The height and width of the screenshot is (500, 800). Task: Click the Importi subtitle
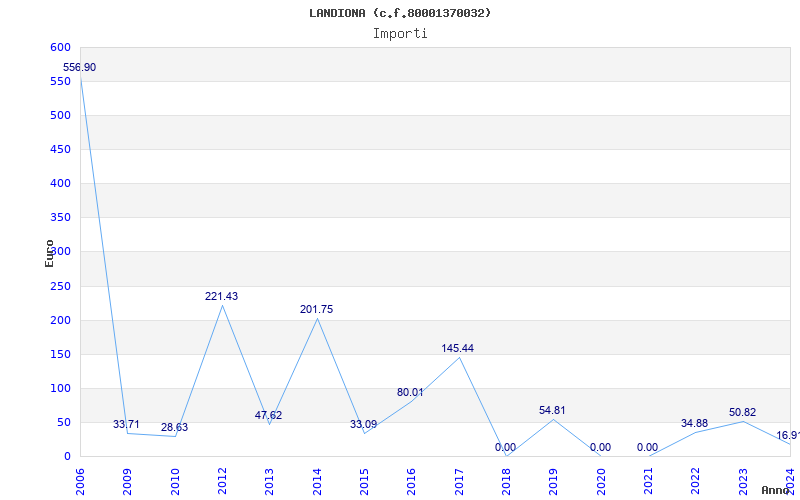[400, 34]
